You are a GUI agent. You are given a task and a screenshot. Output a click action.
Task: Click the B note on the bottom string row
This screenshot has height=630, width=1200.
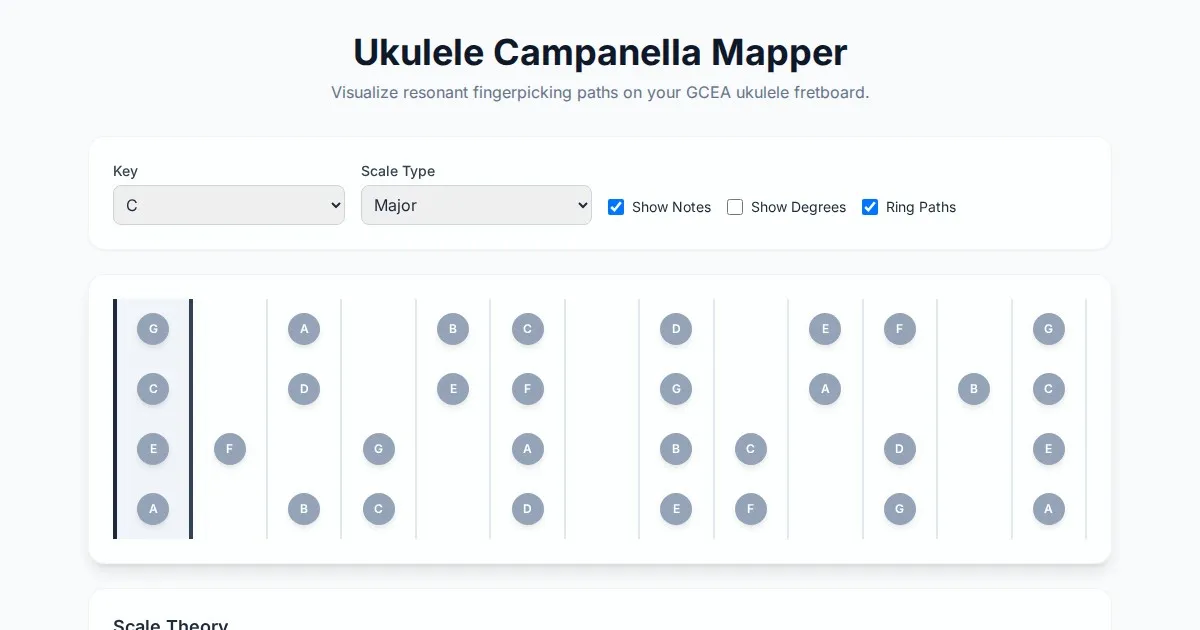pos(304,509)
